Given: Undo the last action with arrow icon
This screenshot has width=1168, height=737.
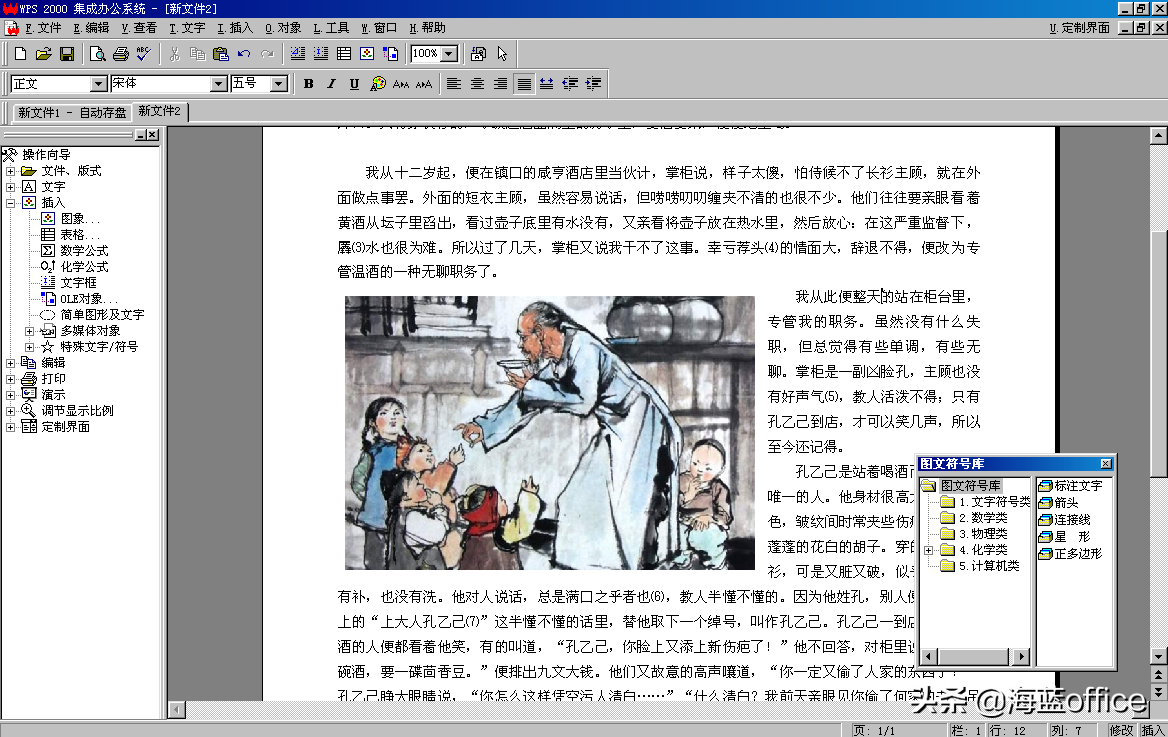Looking at the screenshot, I should click(244, 54).
